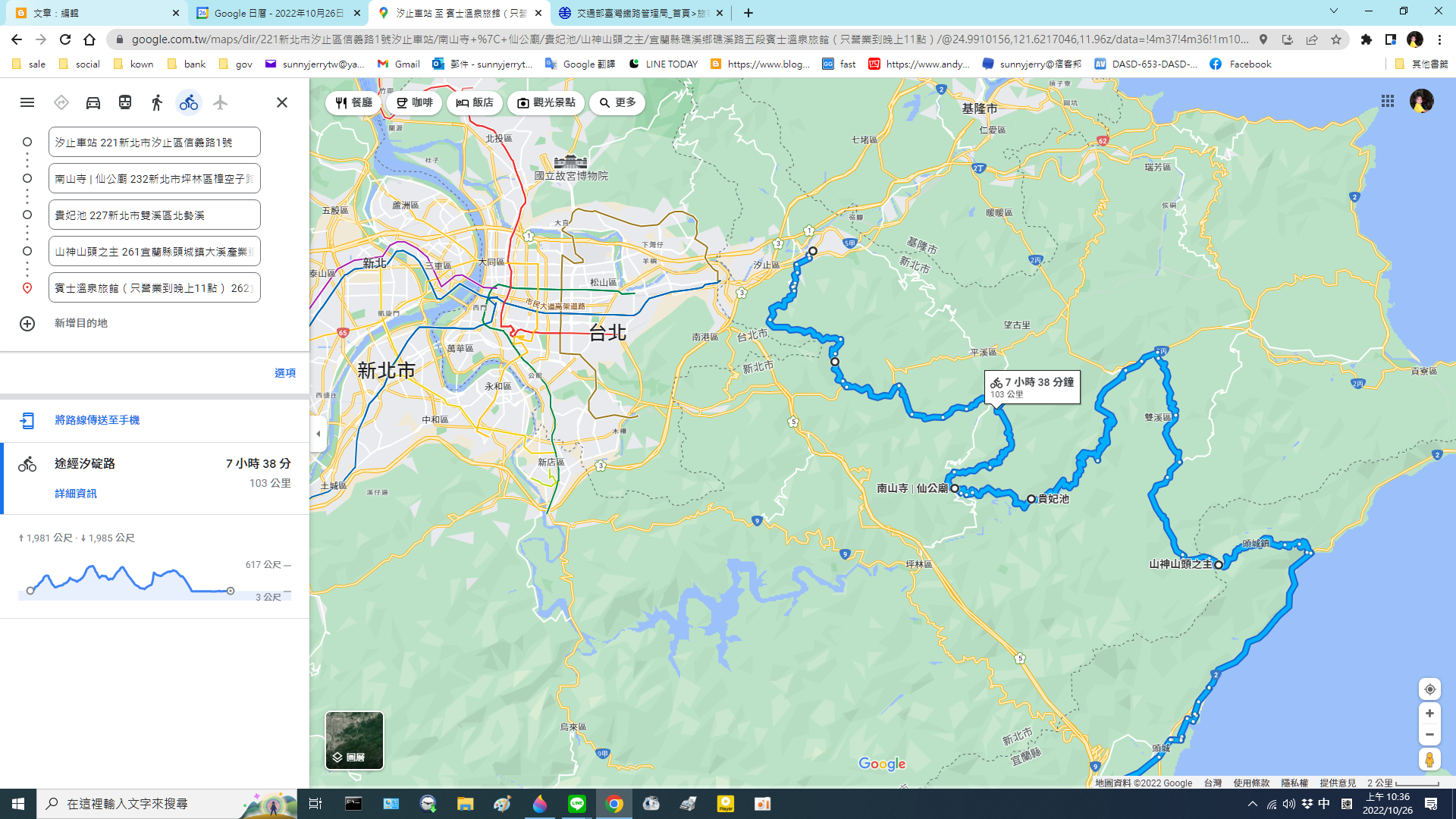1456x819 pixels.
Task: Send the route to phone
Action: (x=96, y=420)
